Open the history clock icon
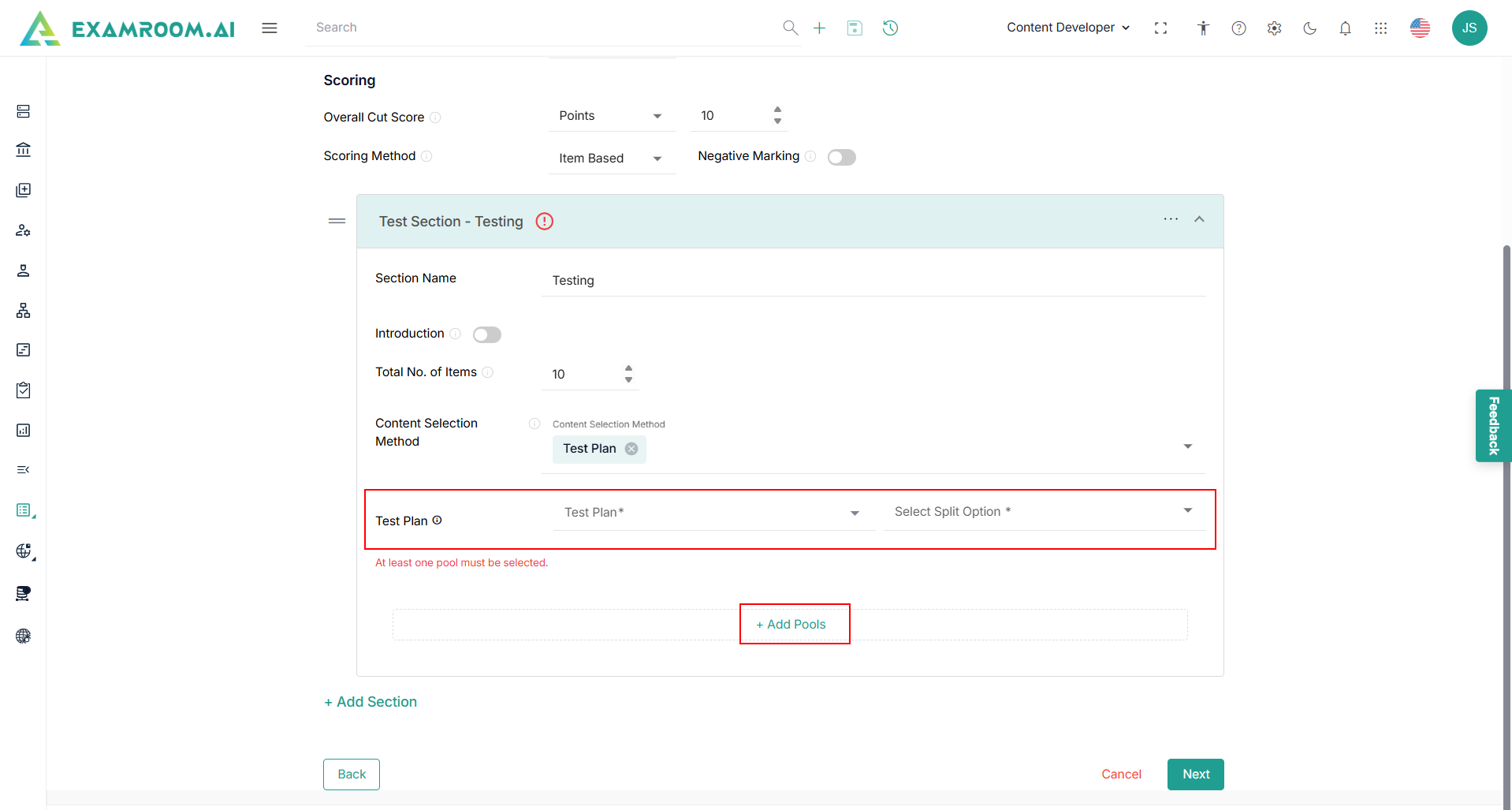This screenshot has height=810, width=1512. 890,28
